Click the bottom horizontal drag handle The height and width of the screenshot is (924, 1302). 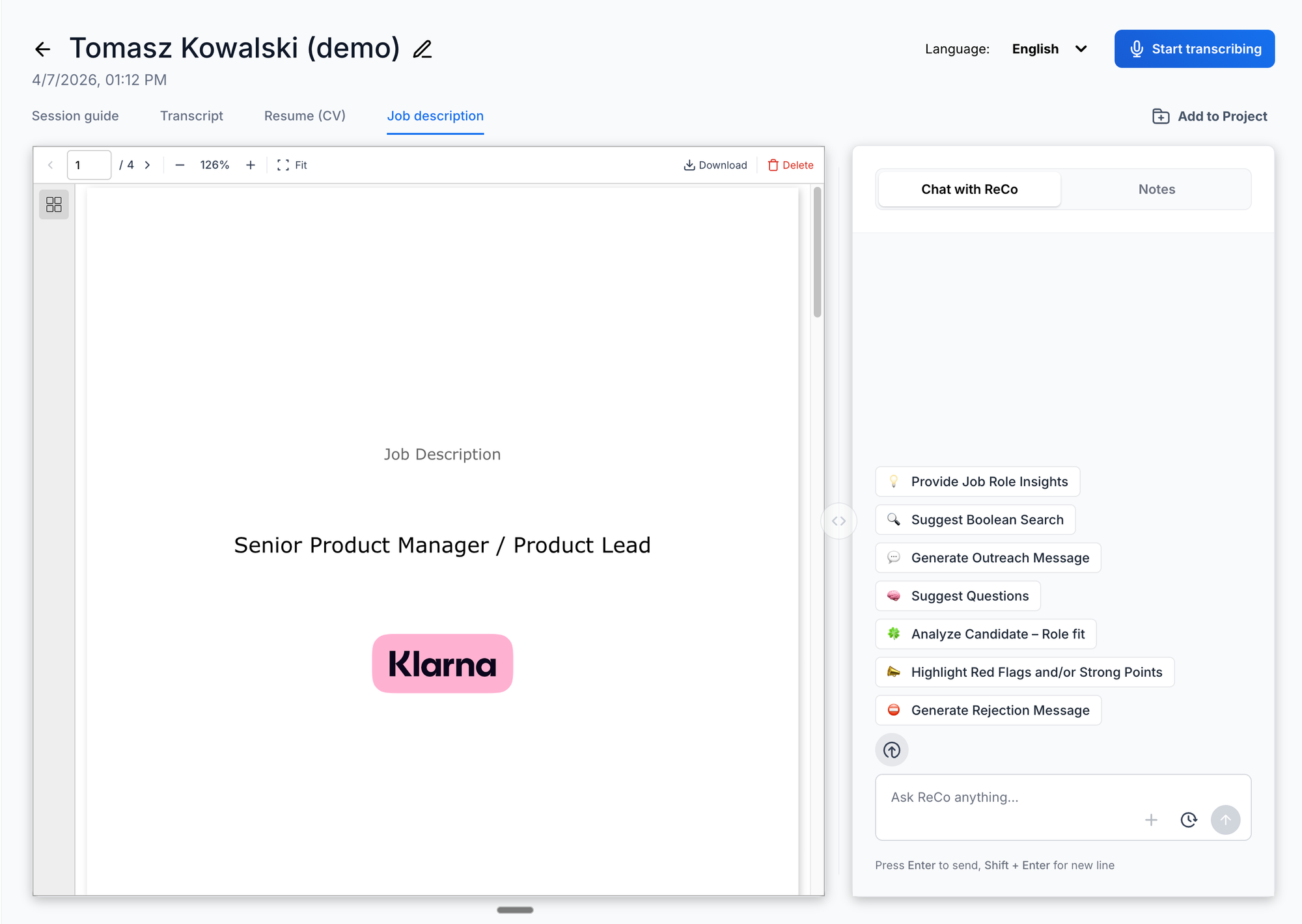515,910
